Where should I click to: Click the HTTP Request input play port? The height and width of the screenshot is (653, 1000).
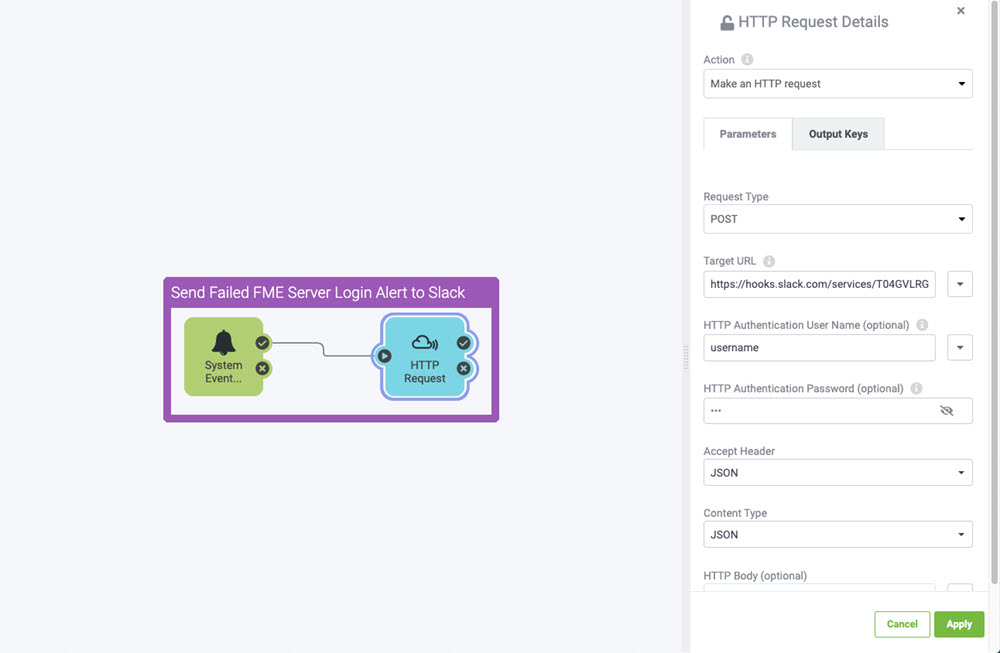point(384,356)
